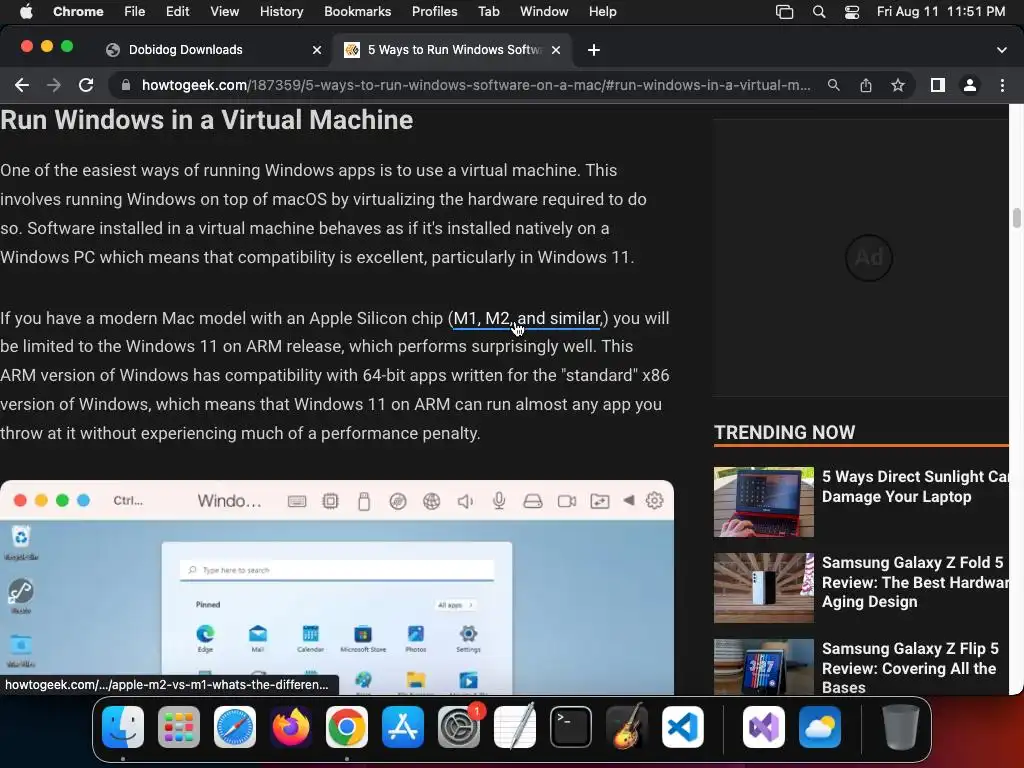The width and height of the screenshot is (1024, 768).
Task: Close the Dobidog Downloads tab
Action: [x=317, y=50]
